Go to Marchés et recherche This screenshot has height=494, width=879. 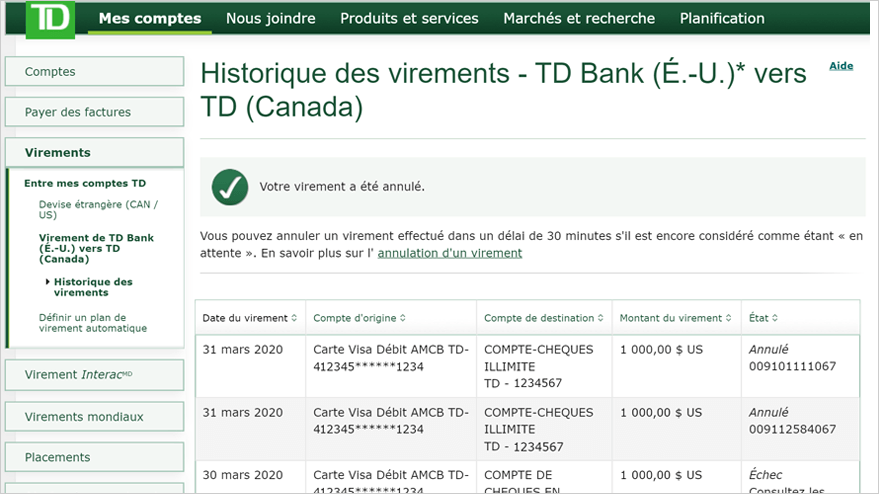(579, 18)
